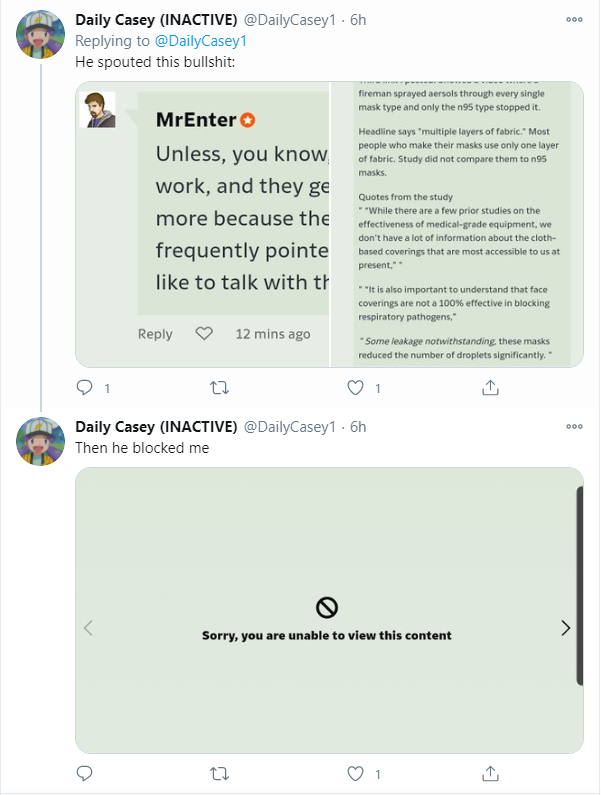Like the first tweet
The width and height of the screenshot is (601, 795).
pos(355,387)
